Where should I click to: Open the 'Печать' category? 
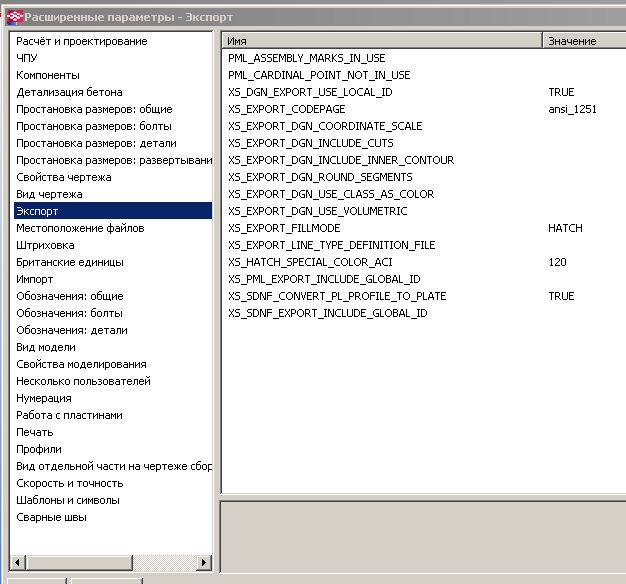click(35, 432)
